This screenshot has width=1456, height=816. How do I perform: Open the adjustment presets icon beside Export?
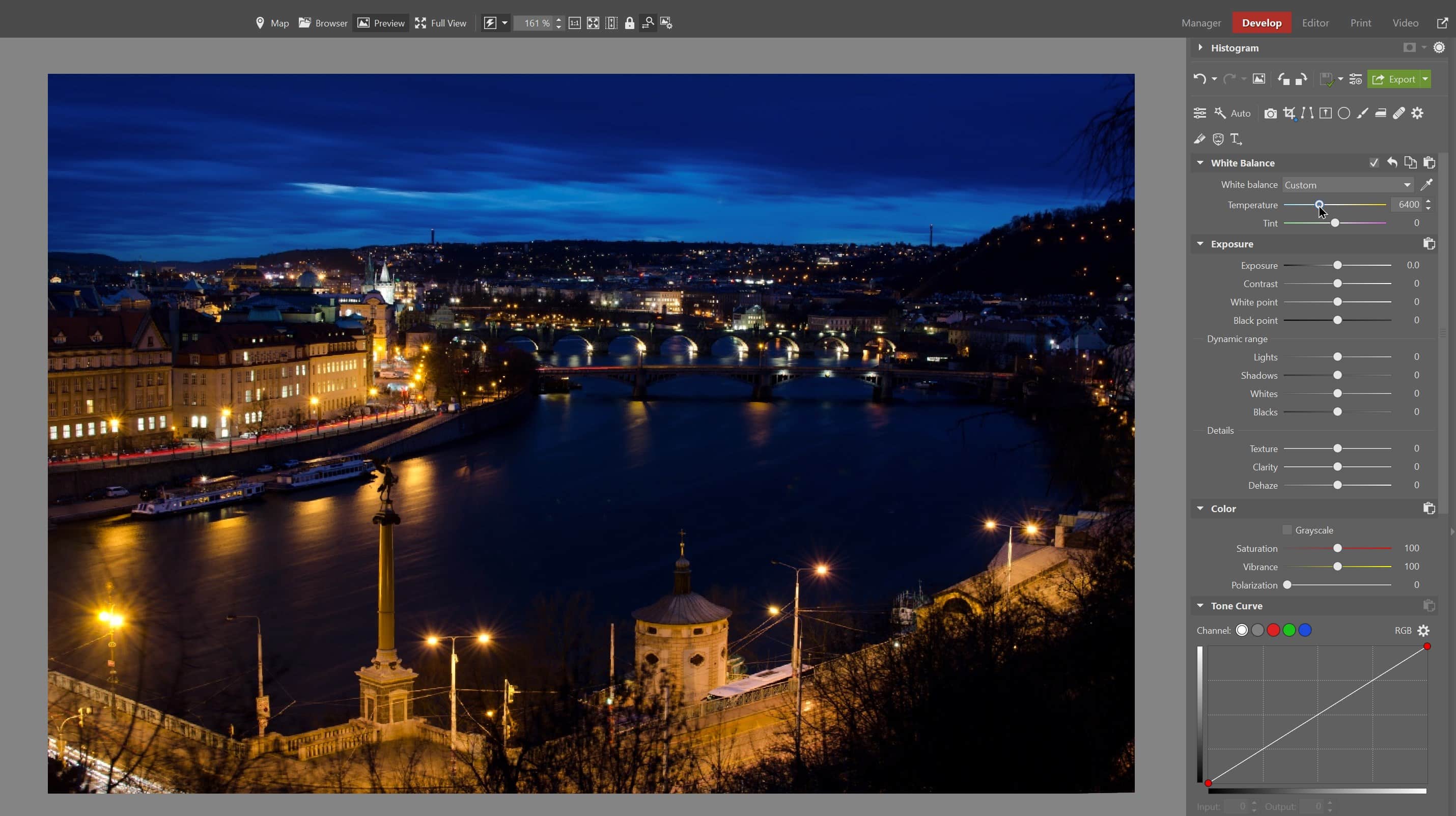coord(1355,79)
